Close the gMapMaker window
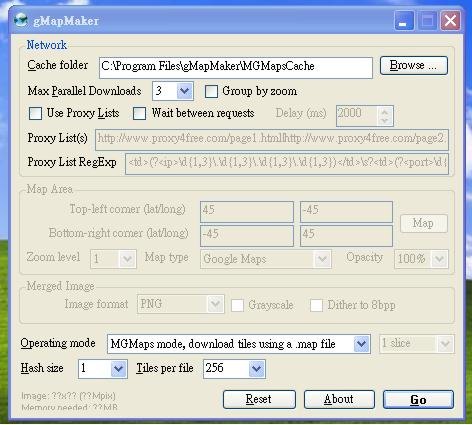This screenshot has width=472, height=425. 450,21
